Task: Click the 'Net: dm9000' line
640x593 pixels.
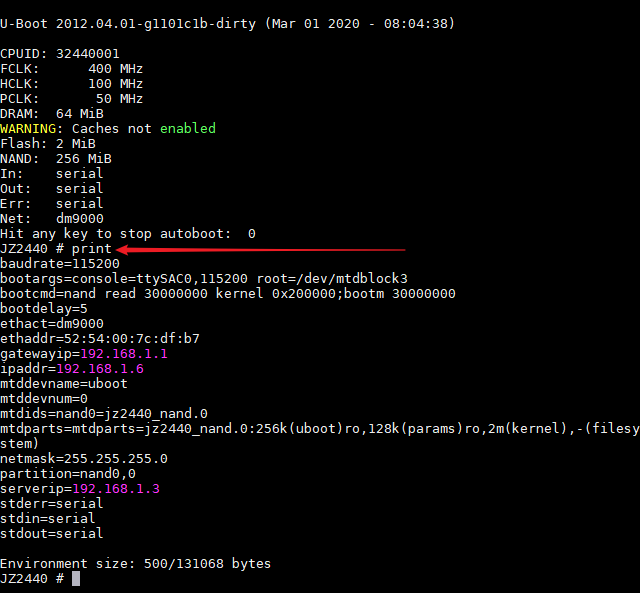Action: point(52,219)
